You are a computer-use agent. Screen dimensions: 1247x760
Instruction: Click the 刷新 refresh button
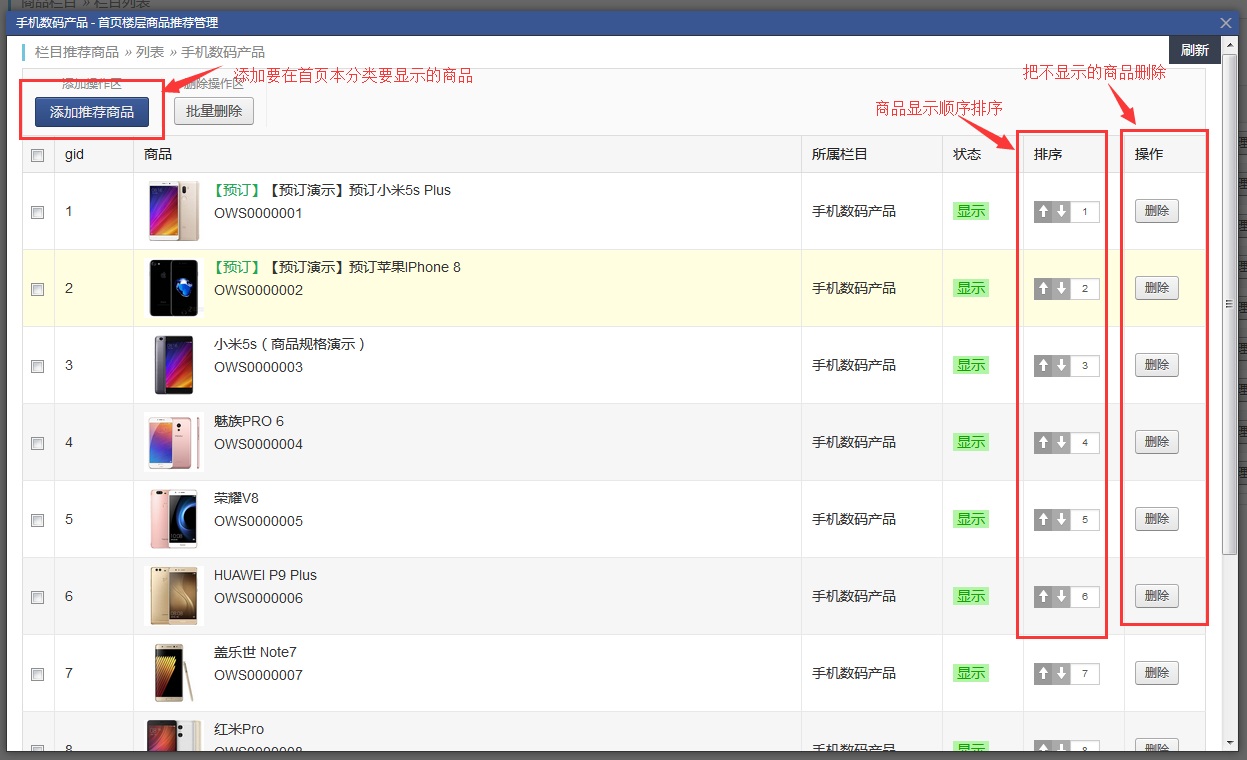coord(1194,50)
